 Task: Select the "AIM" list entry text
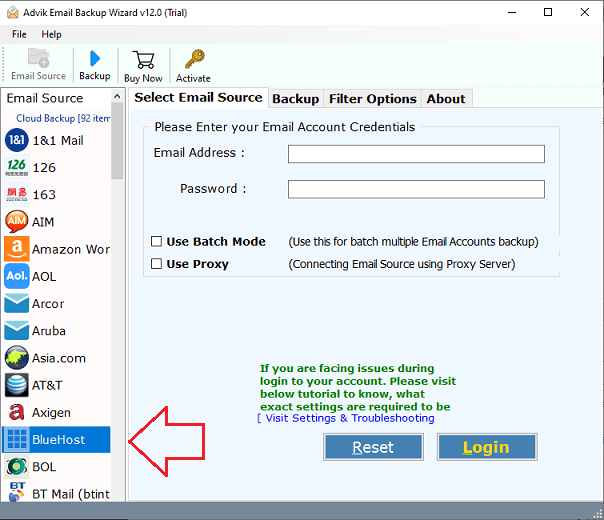(43, 222)
